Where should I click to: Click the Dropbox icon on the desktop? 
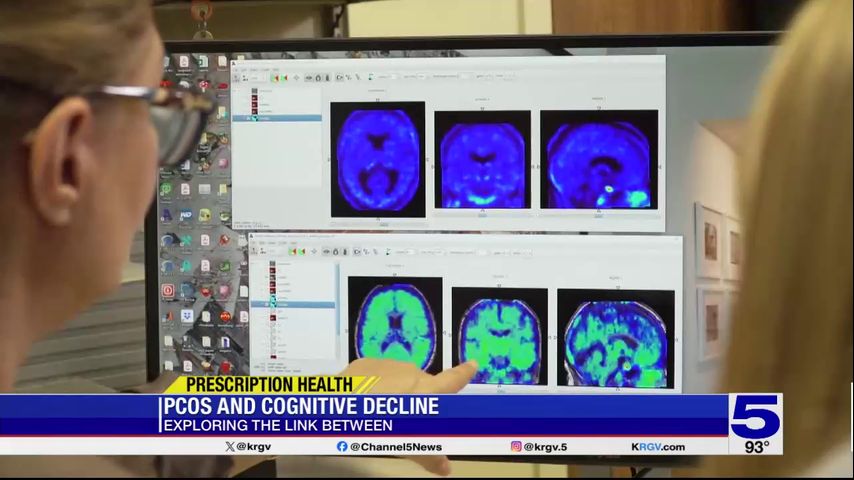click(x=186, y=316)
